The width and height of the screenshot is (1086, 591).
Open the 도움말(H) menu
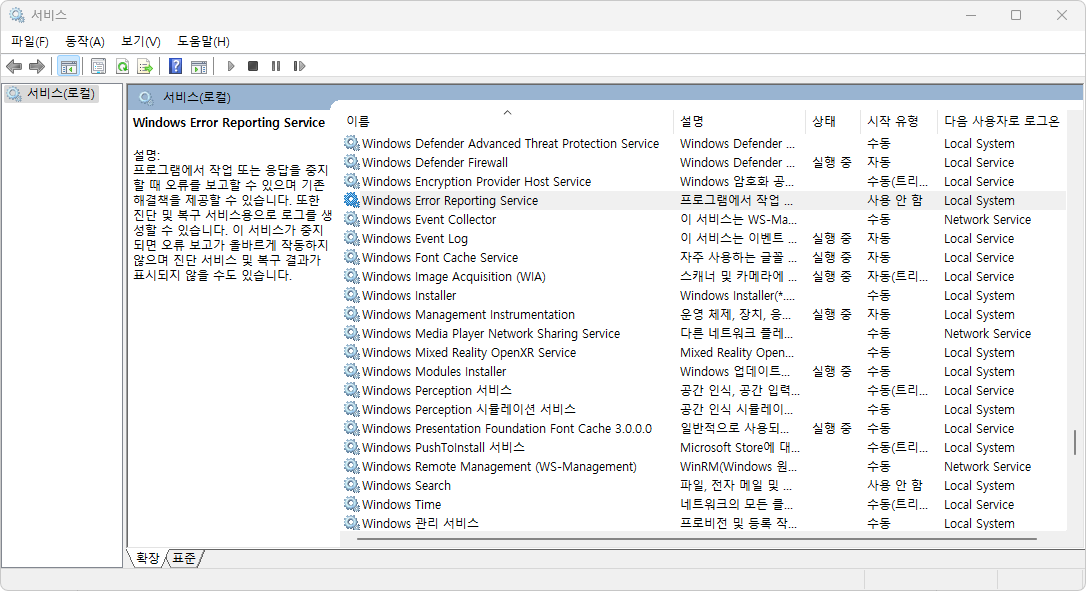(x=204, y=42)
